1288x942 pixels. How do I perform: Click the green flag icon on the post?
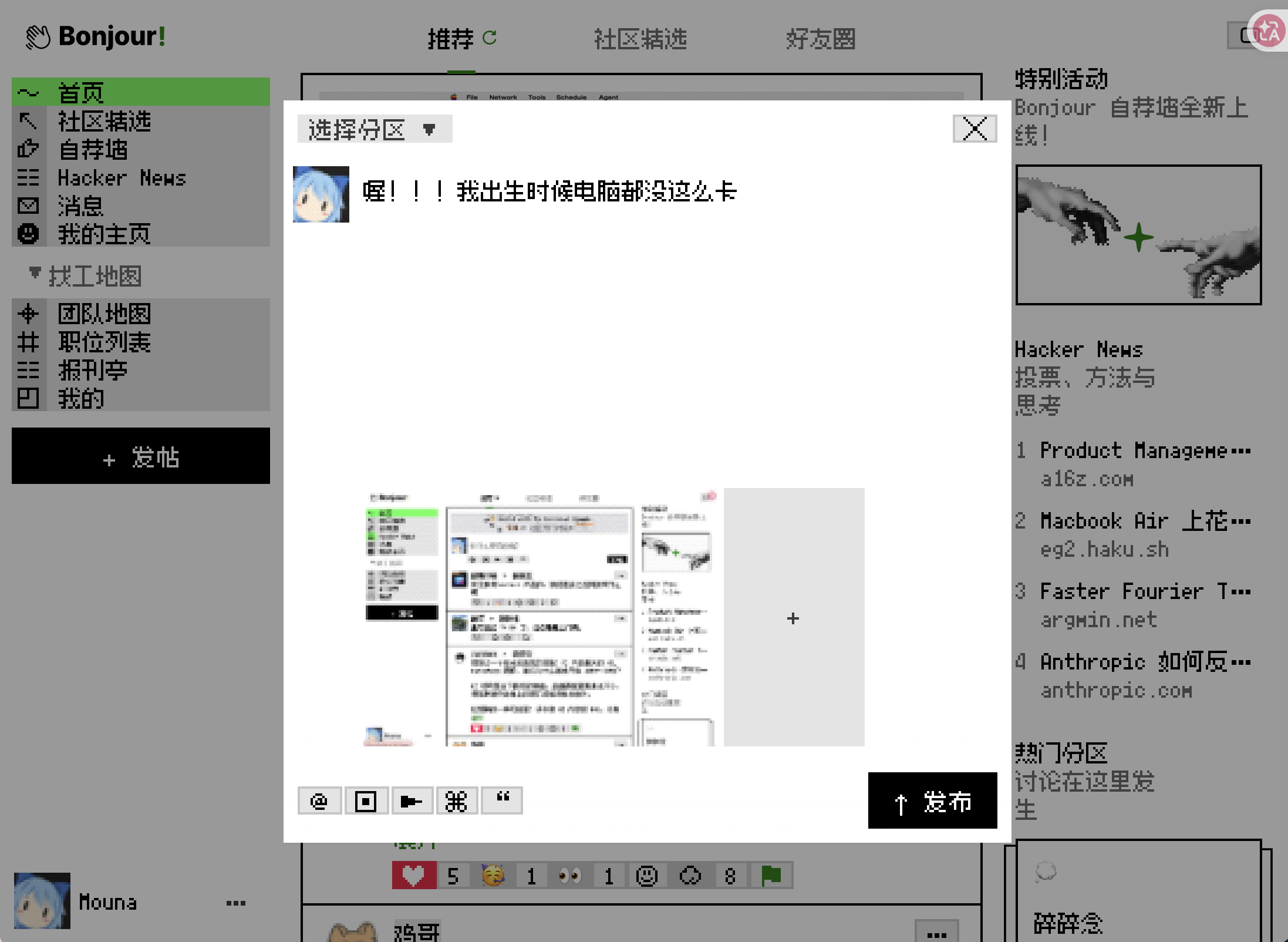pyautogui.click(x=771, y=876)
